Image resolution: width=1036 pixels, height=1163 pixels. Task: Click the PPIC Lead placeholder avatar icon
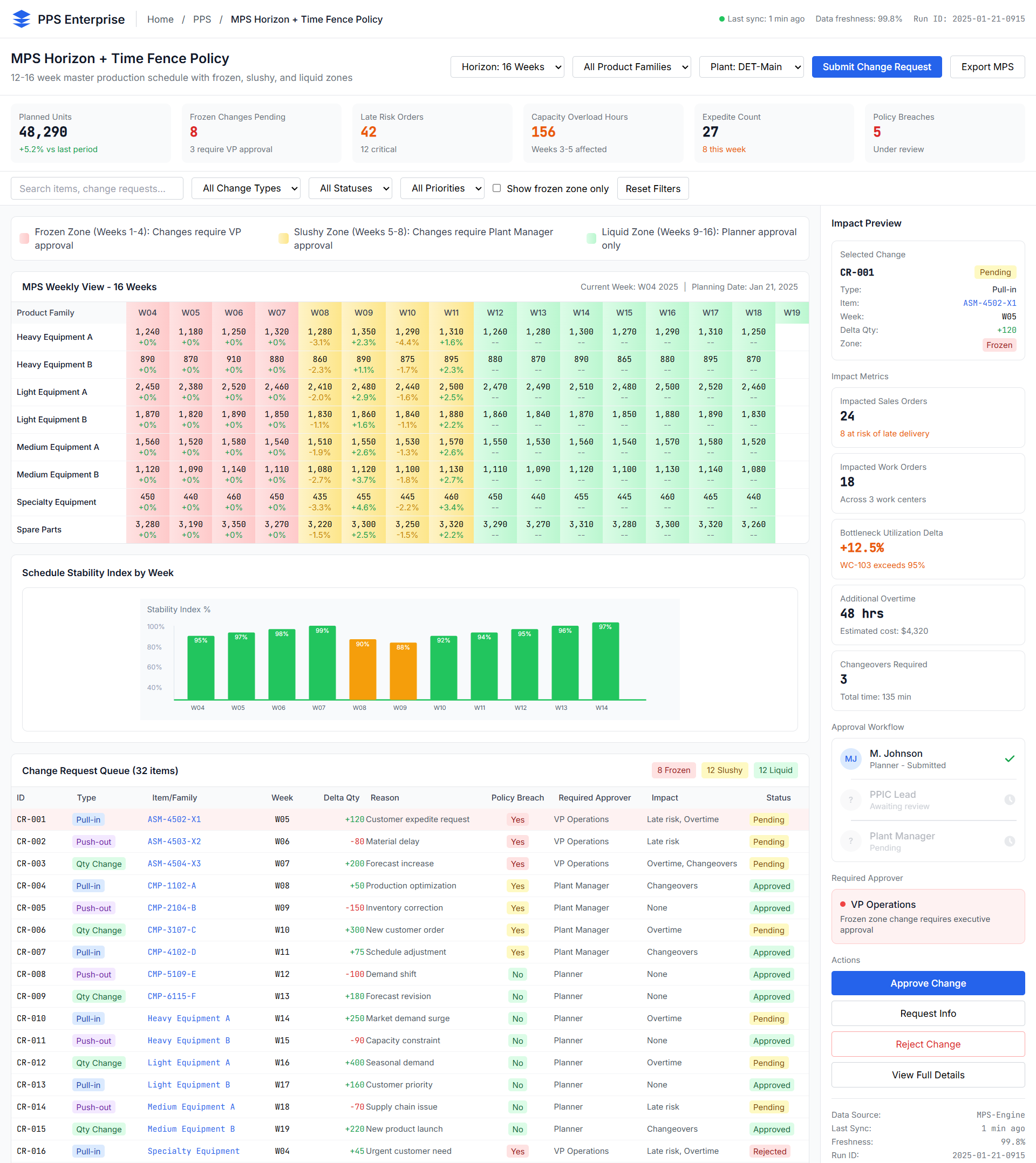tap(850, 799)
